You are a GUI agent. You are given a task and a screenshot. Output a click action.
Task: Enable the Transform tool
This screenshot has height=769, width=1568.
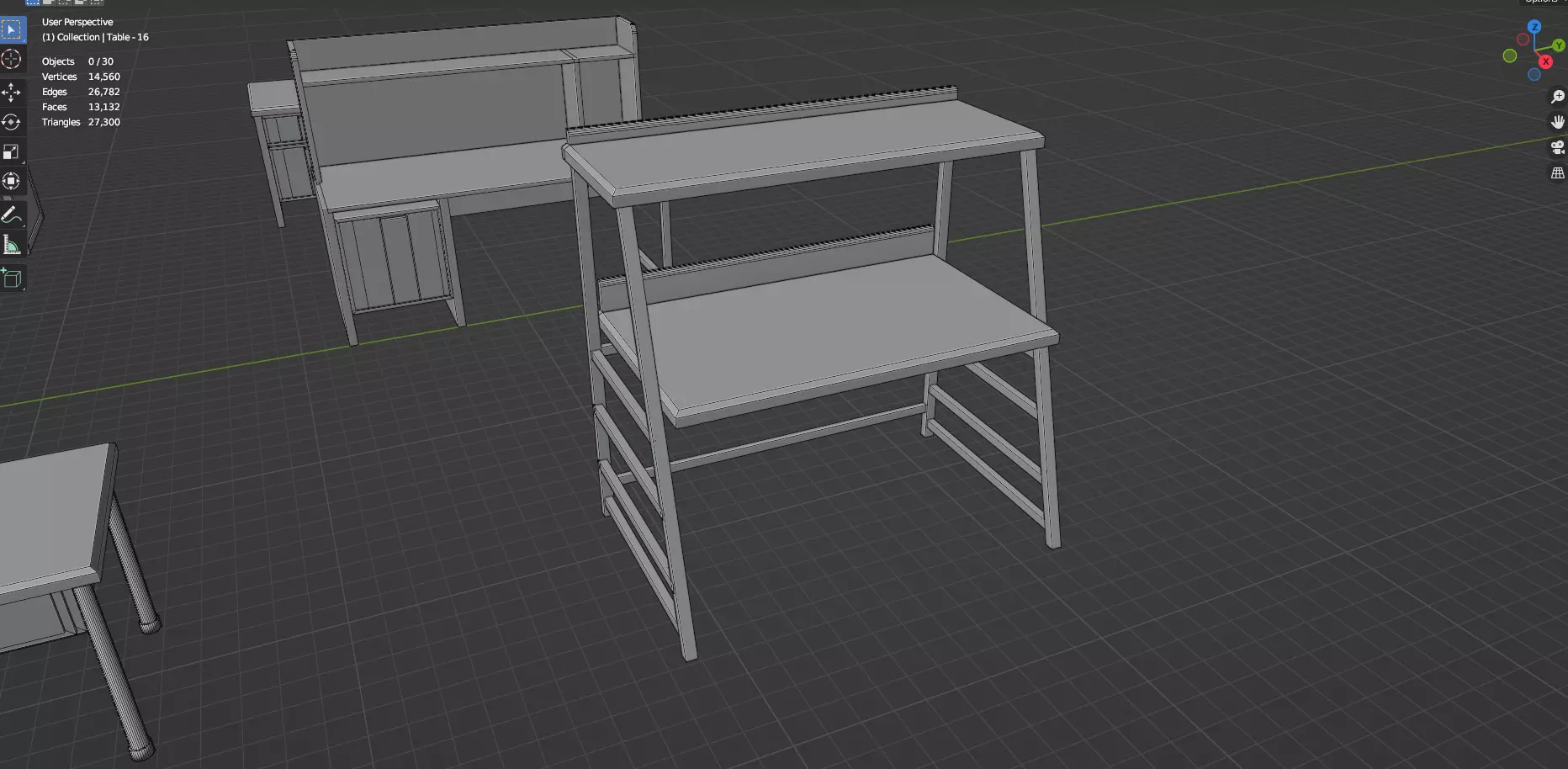[12, 181]
